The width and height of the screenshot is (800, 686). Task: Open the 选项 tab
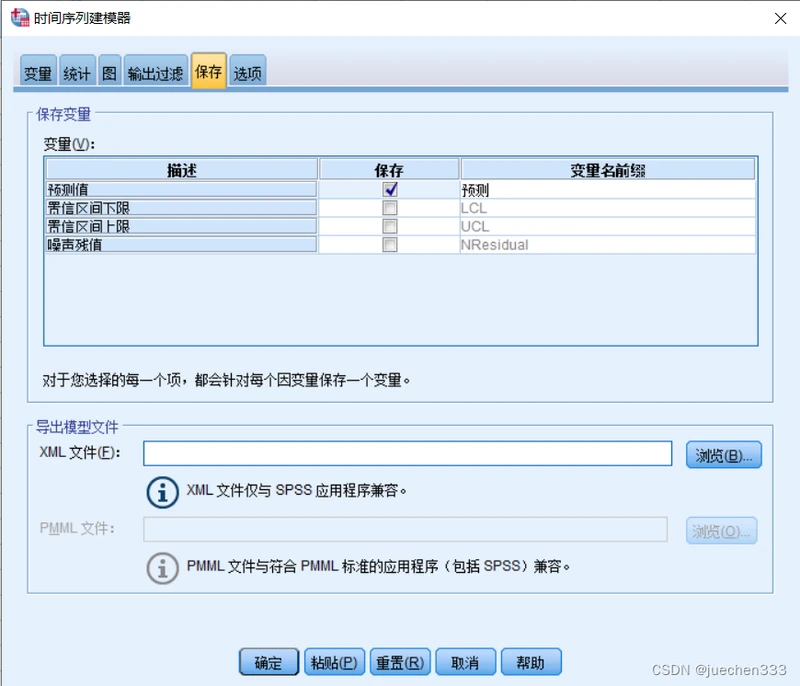click(247, 71)
